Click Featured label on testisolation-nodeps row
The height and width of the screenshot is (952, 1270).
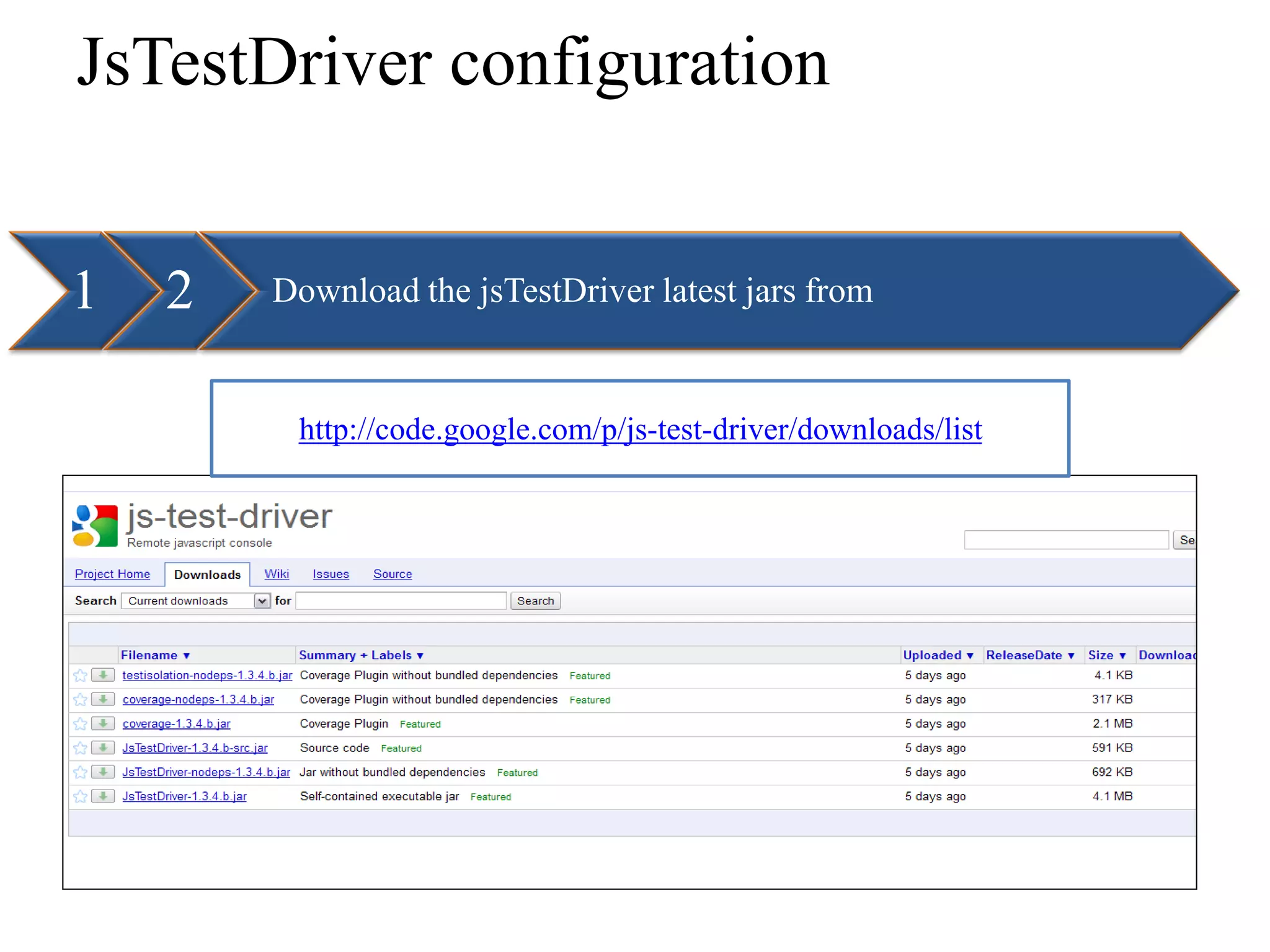pos(590,676)
